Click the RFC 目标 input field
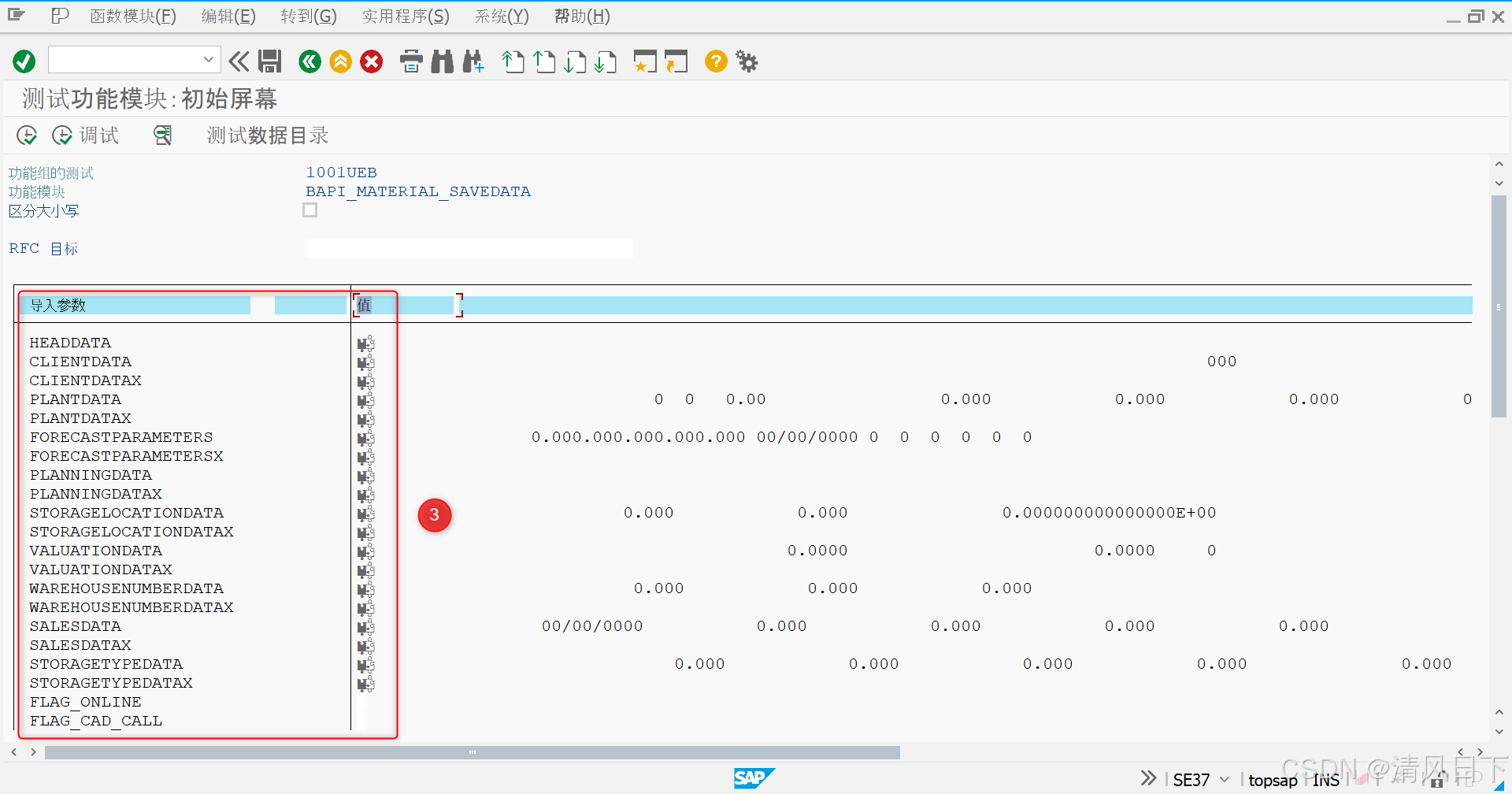 [x=468, y=247]
